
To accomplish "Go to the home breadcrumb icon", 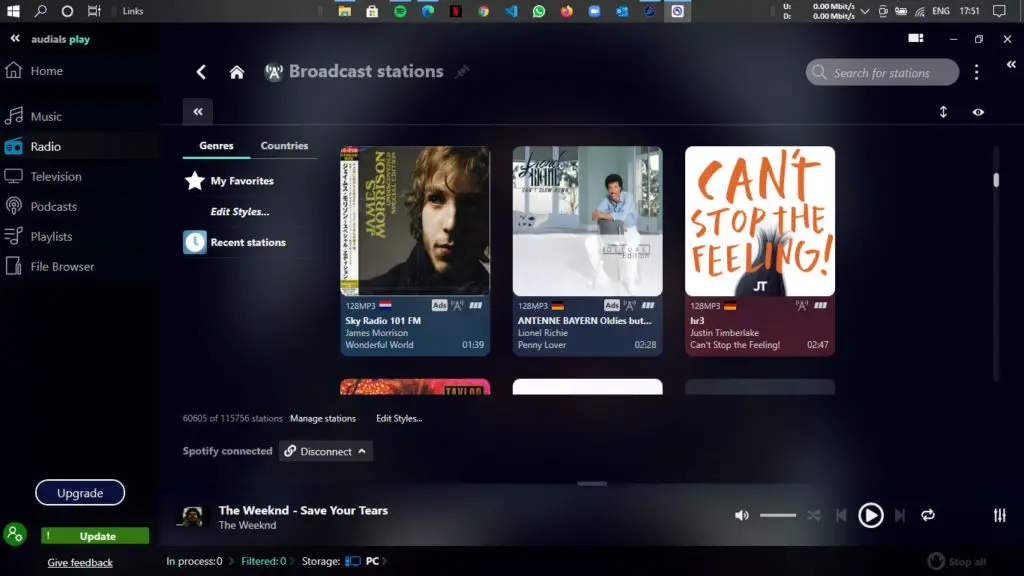I will click(x=236, y=72).
